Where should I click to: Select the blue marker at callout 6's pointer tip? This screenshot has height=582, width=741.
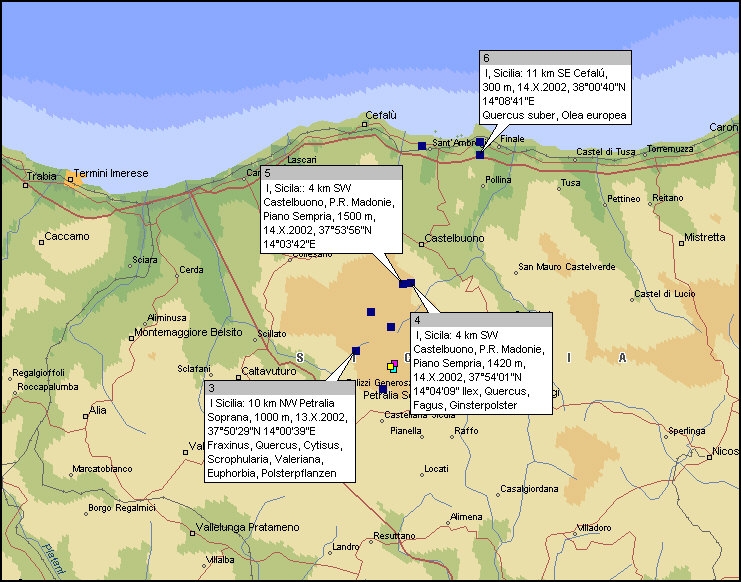point(480,154)
